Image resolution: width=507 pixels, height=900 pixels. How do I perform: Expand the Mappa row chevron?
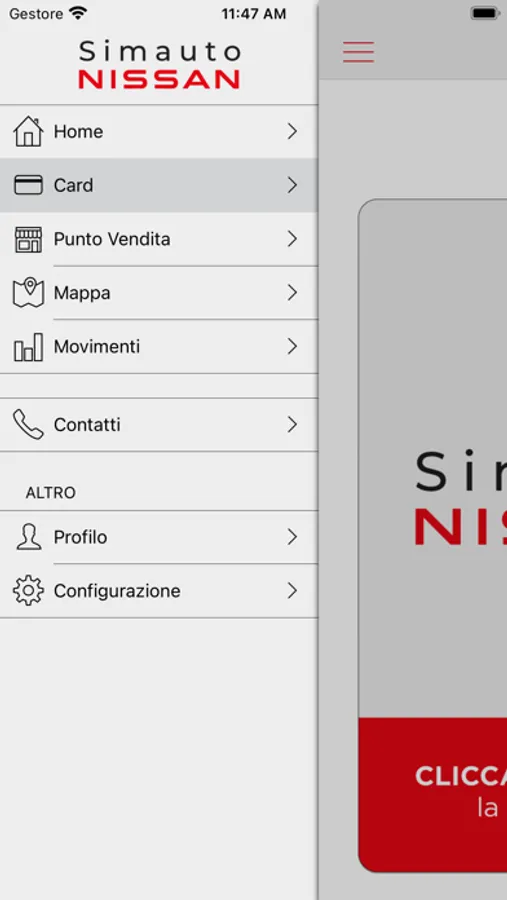[x=292, y=293]
